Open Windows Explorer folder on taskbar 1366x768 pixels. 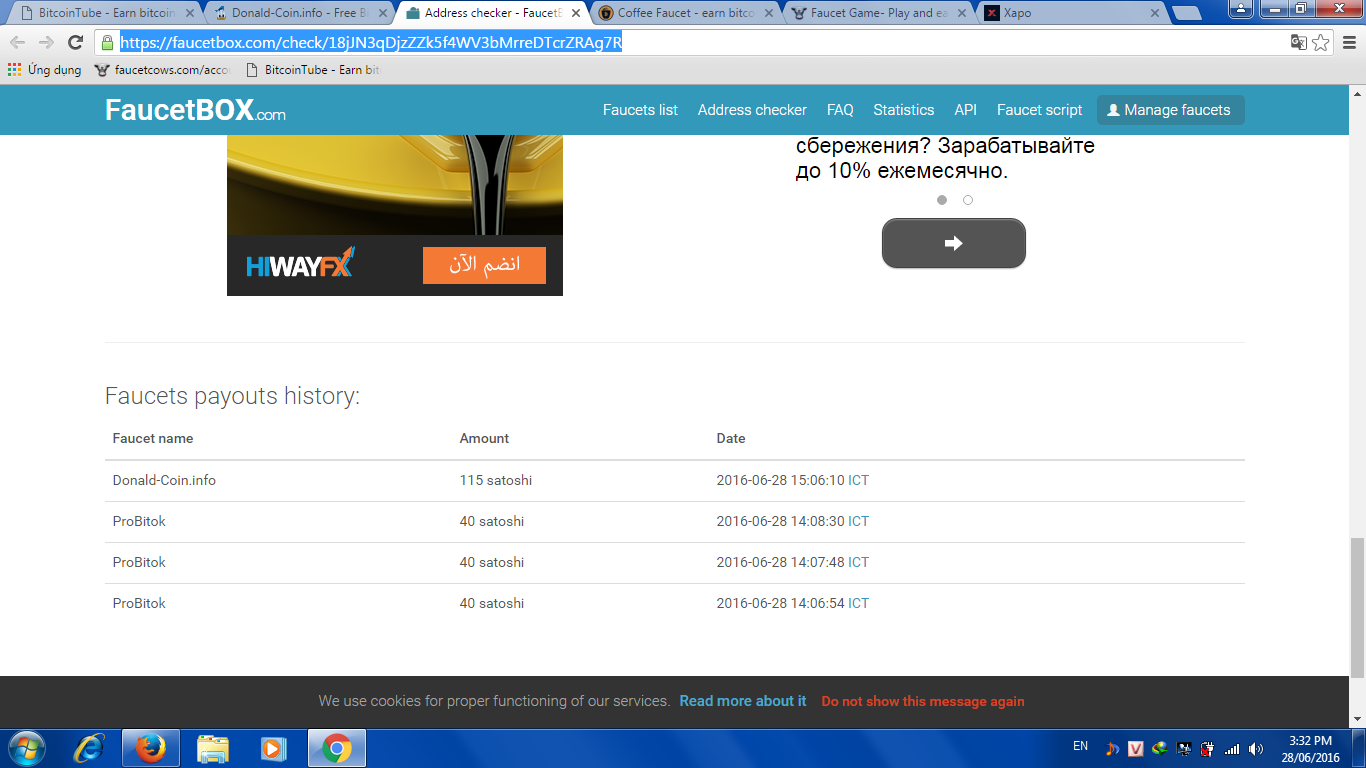point(213,748)
